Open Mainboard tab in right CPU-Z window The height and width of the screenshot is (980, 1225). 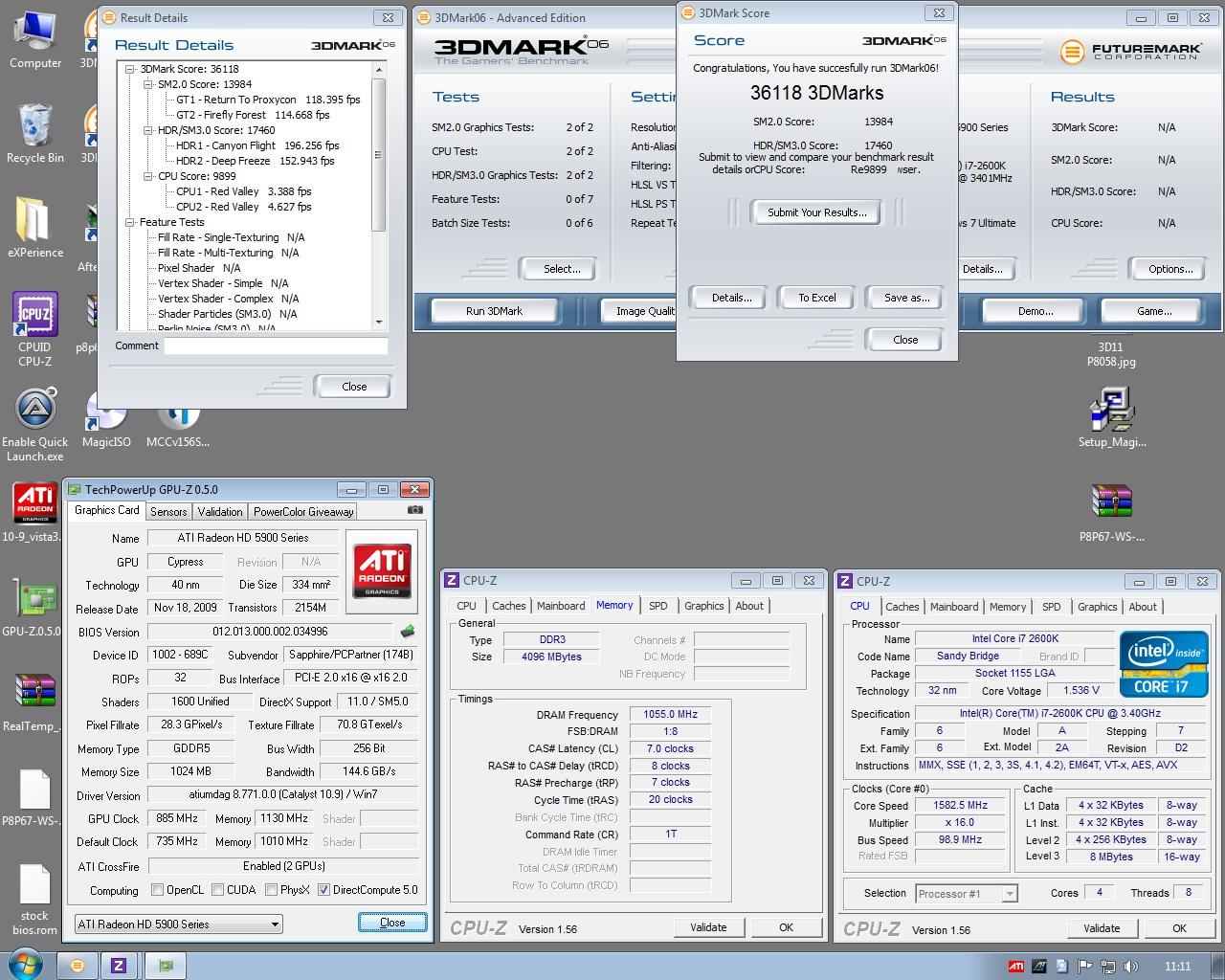[954, 607]
